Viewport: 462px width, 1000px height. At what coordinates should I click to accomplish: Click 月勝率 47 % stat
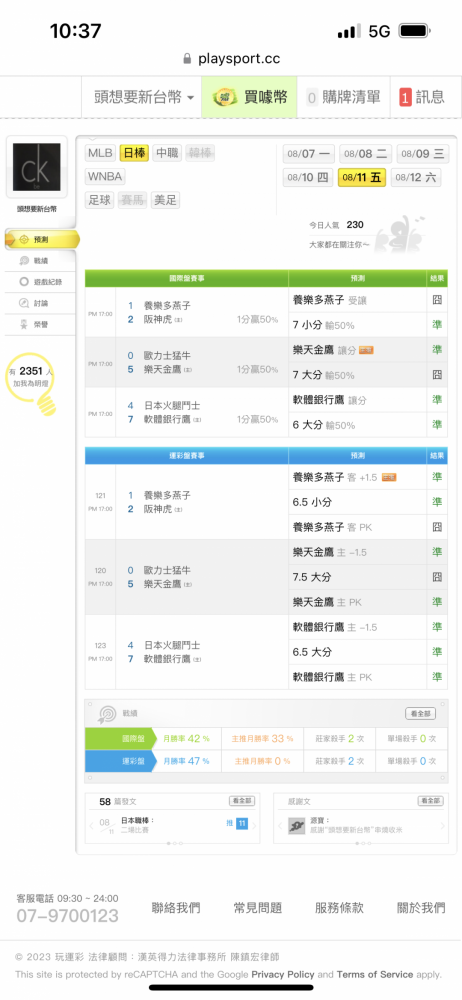(186, 761)
